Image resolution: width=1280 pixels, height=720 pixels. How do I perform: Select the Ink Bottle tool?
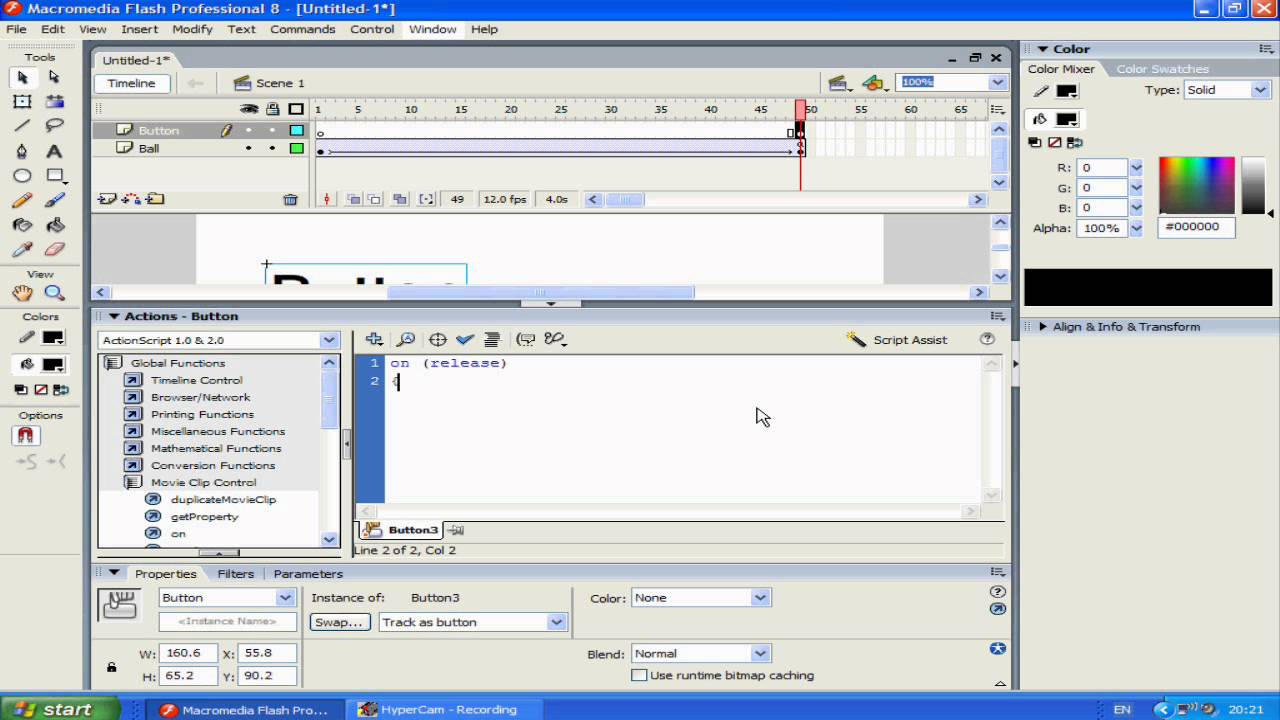(22, 225)
